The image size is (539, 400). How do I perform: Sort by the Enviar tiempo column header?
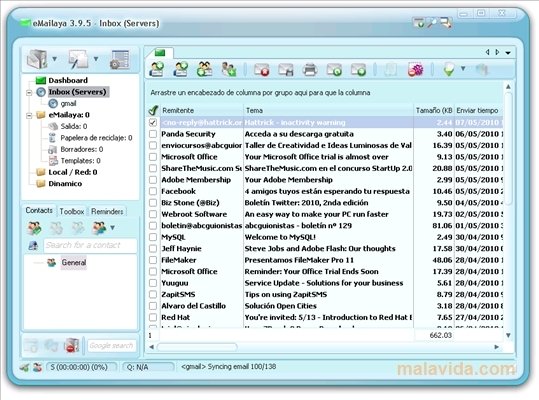478,110
